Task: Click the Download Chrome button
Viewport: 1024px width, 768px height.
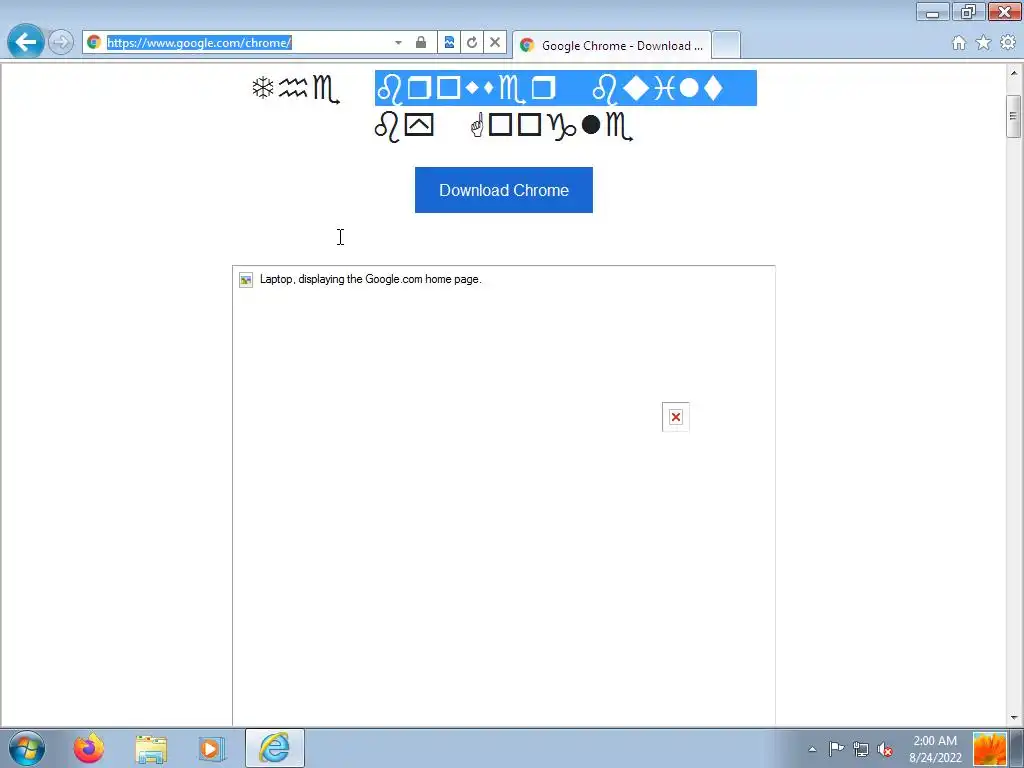Action: pos(504,190)
